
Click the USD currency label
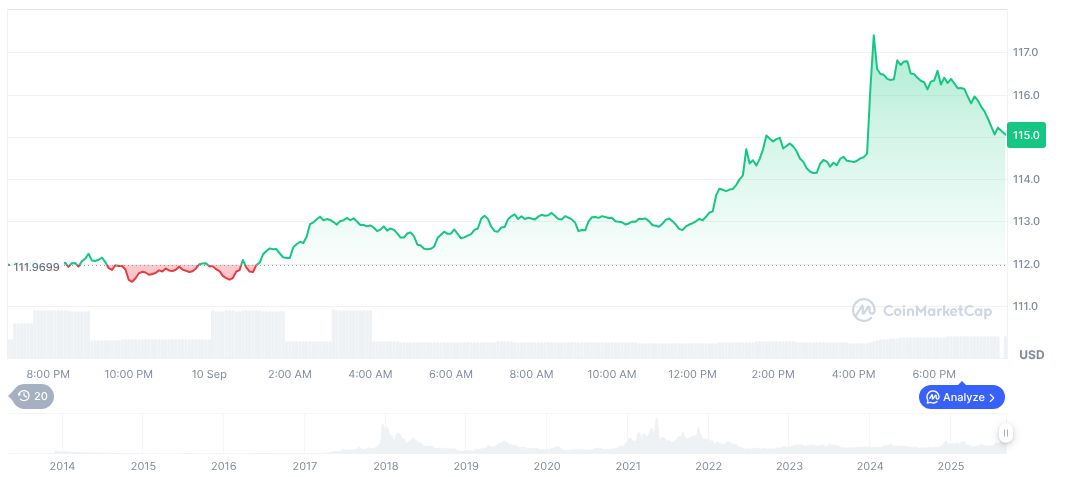coord(1031,355)
